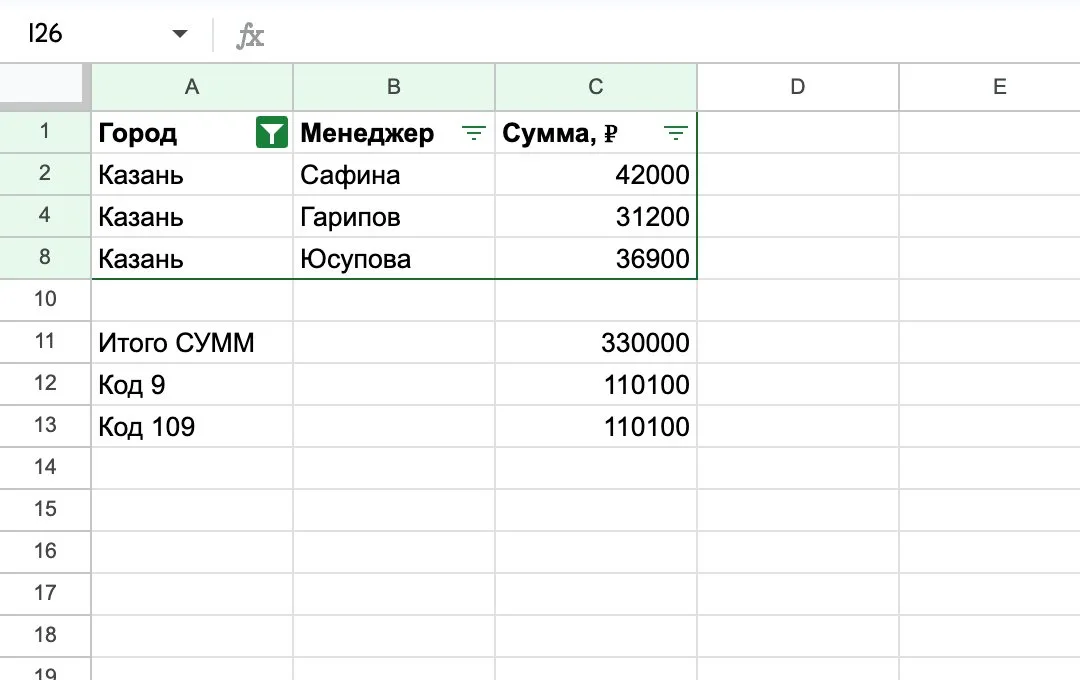Select row 1 header
This screenshot has width=1080, height=680.
45,132
